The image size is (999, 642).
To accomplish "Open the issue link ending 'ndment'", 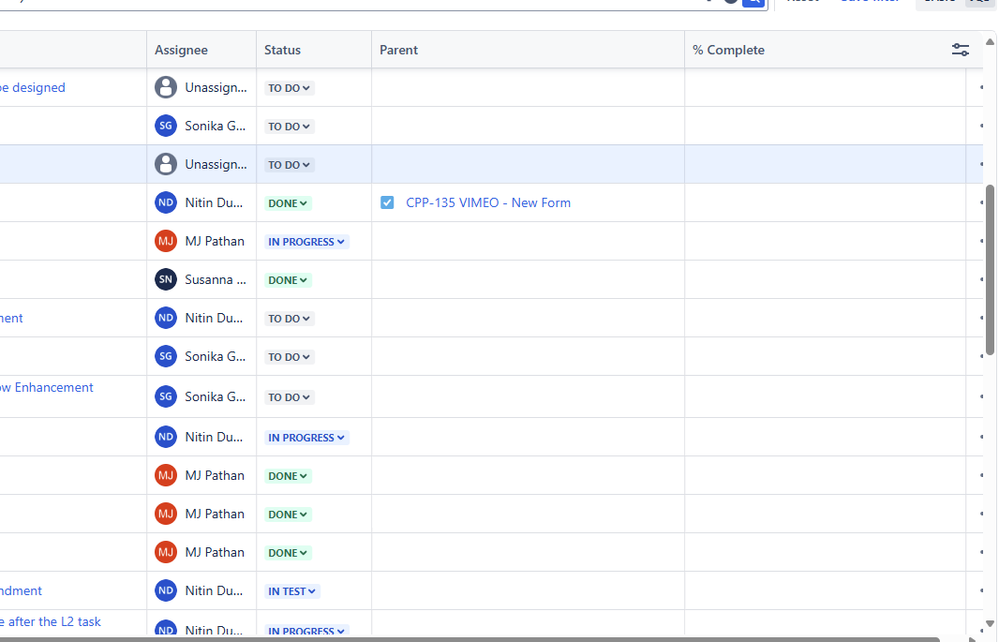I will pos(21,590).
